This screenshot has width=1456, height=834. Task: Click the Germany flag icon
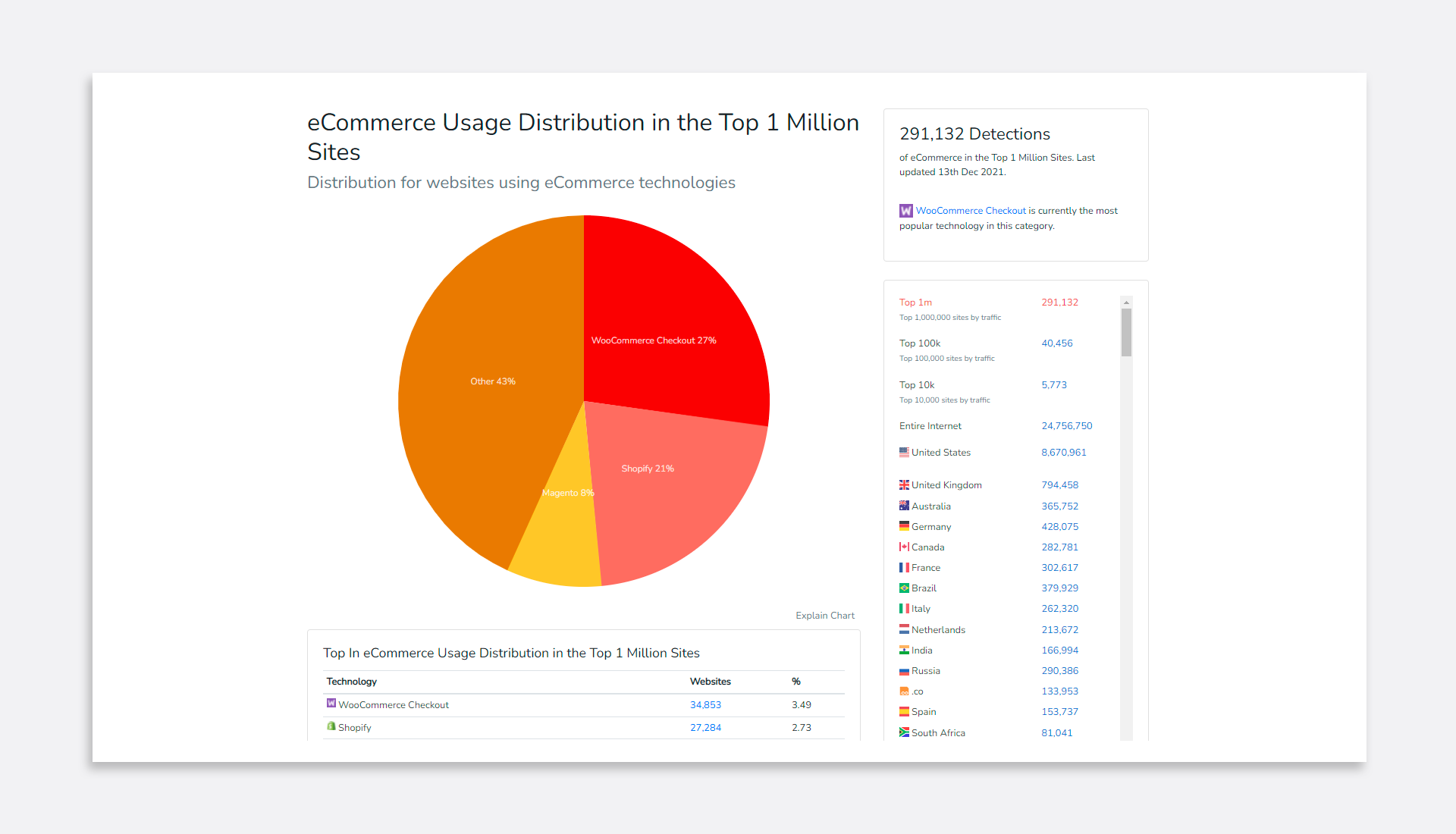coord(904,526)
